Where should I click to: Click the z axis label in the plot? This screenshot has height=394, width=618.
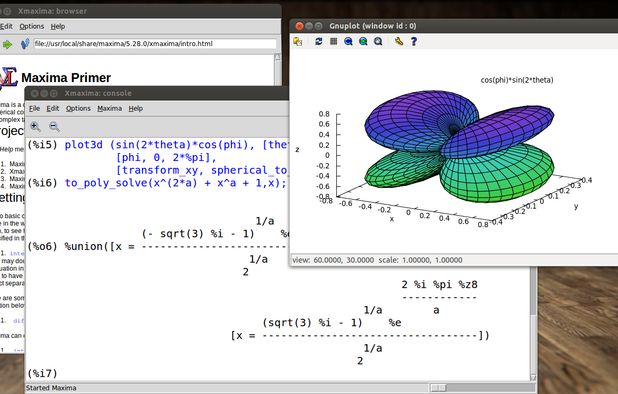coord(297,149)
